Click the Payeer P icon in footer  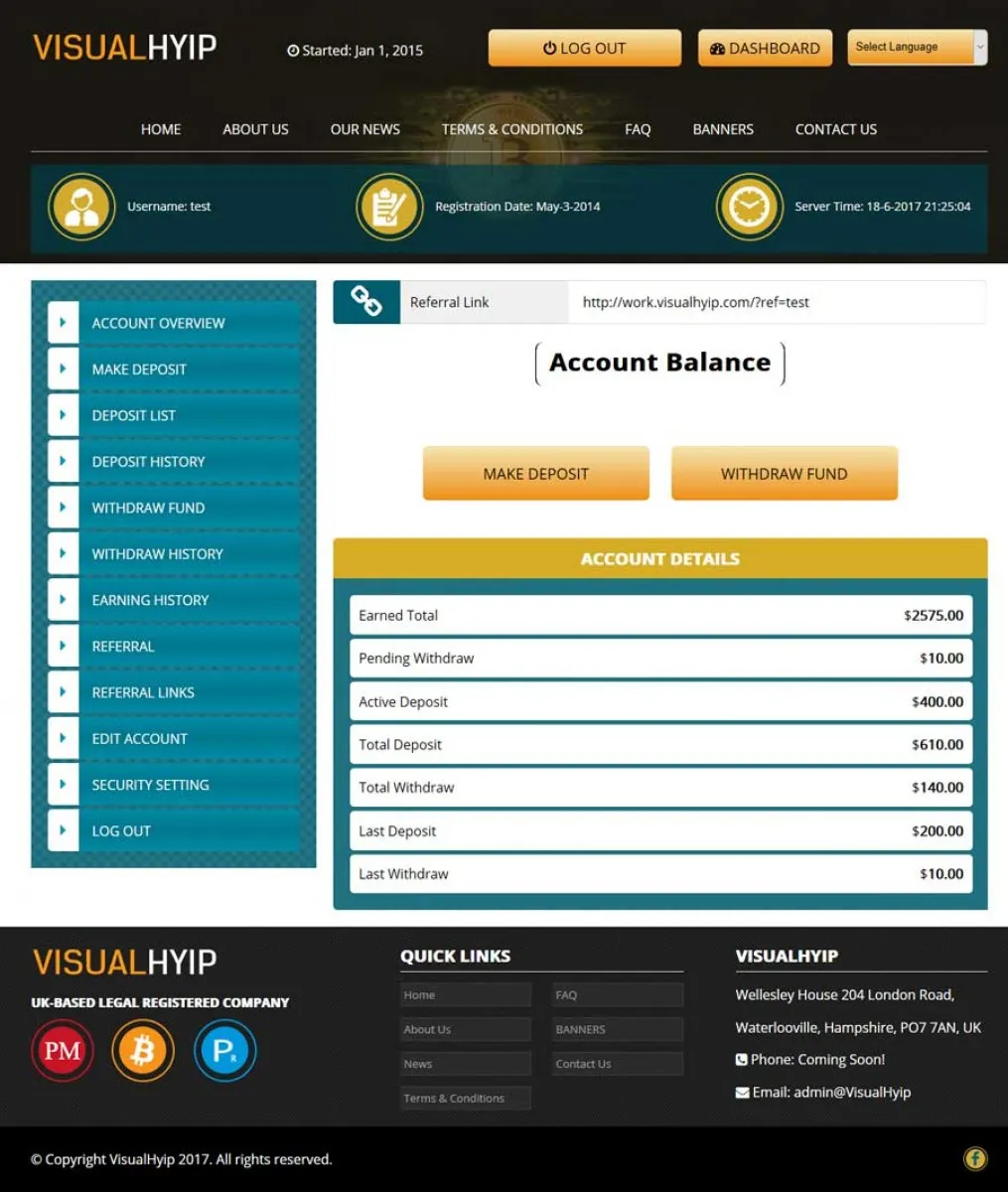pyautogui.click(x=224, y=1050)
